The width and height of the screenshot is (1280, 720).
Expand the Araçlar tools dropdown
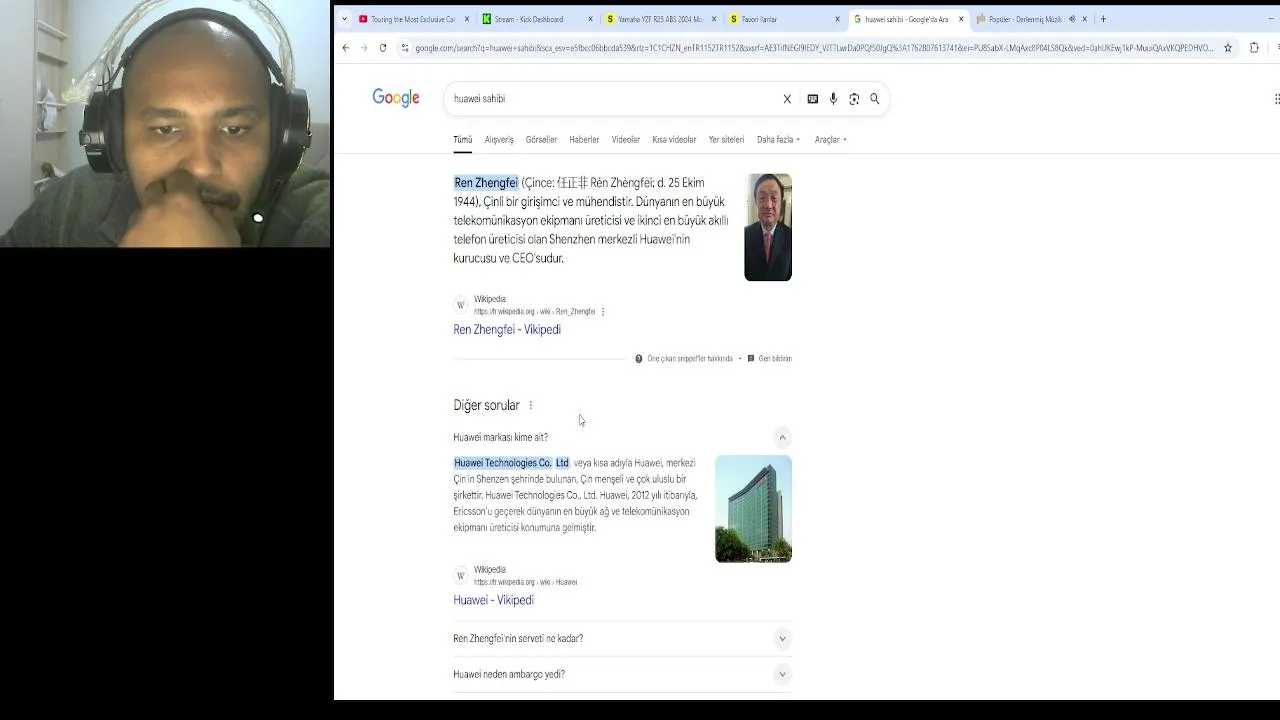pos(830,140)
